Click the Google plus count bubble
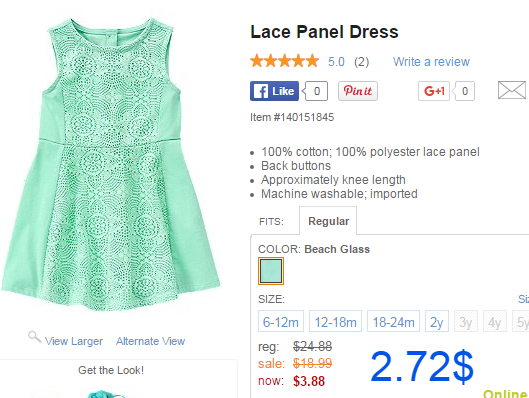 [x=464, y=91]
